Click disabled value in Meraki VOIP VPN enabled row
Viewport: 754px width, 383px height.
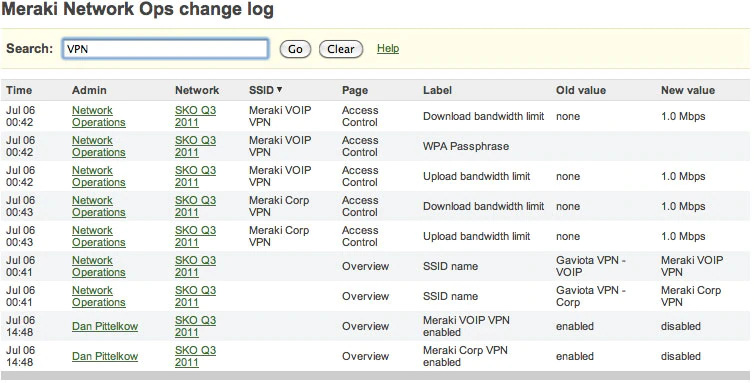tap(680, 326)
